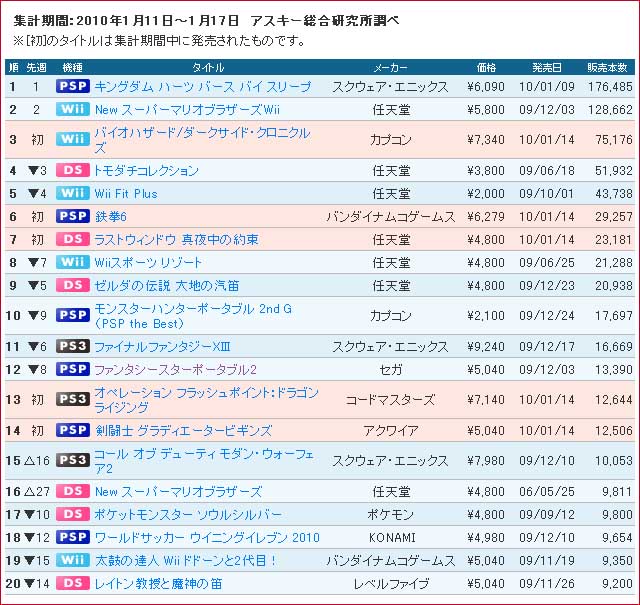Click the 集計期間 heading text
Screen dimensions: 640x605
point(206,20)
